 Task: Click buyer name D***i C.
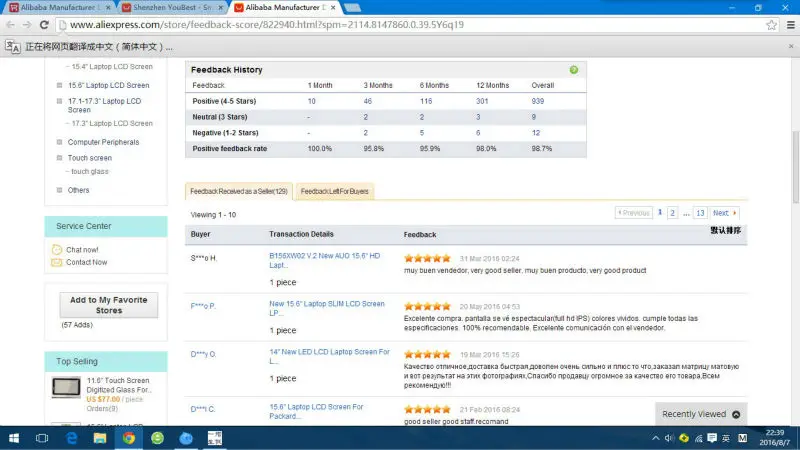203,409
